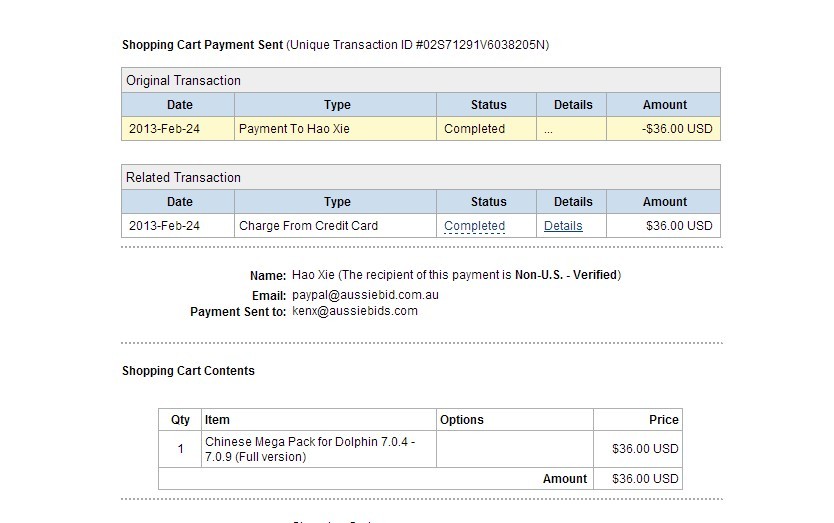Click the Original Transaction Date 2013-Feb-24 cell
The width and height of the screenshot is (834, 523).
click(x=162, y=129)
